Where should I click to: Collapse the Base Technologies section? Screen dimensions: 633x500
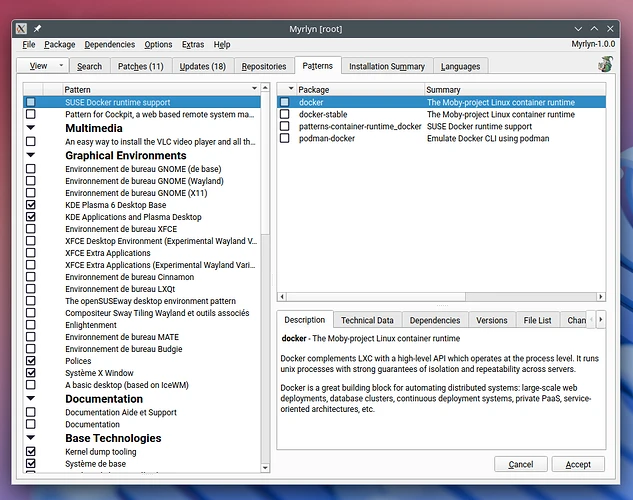point(31,438)
